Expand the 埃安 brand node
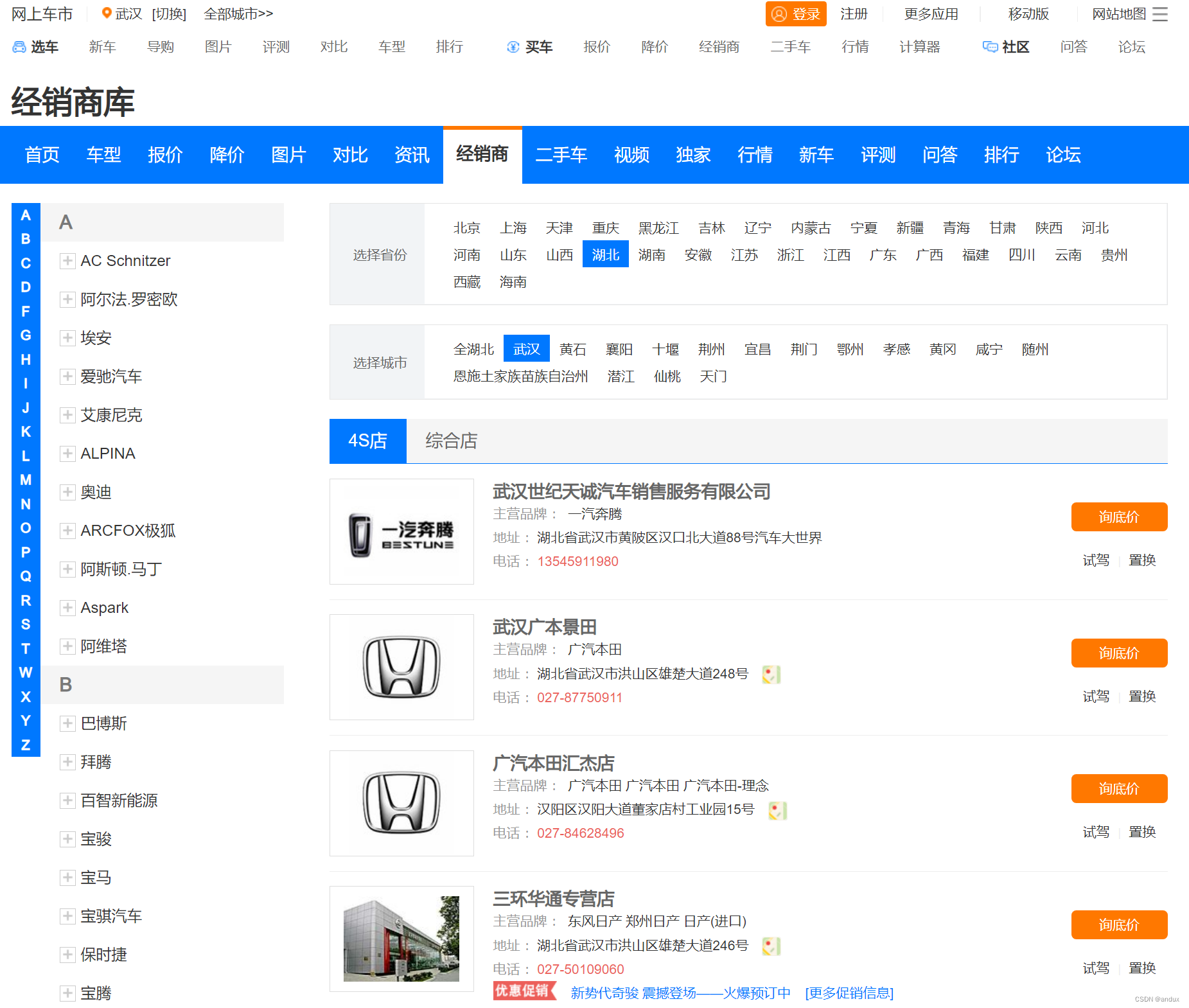The image size is (1189, 1008). [67, 338]
